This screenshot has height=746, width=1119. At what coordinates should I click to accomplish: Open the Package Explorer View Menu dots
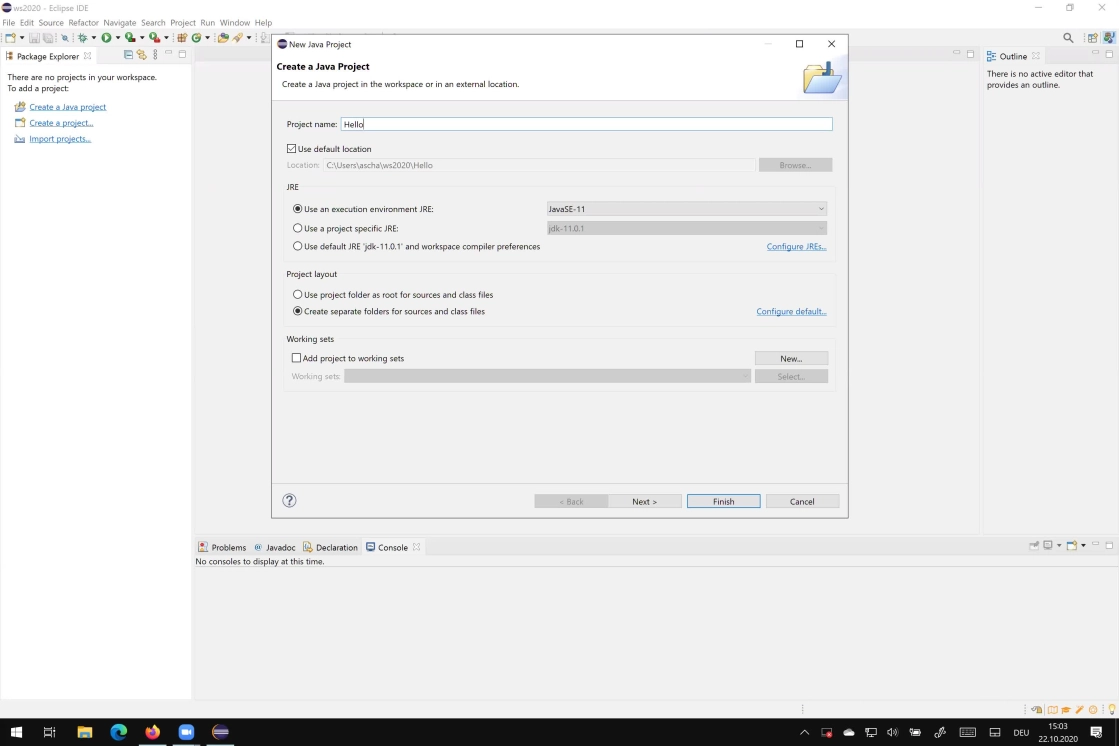pyautogui.click(x=155, y=55)
